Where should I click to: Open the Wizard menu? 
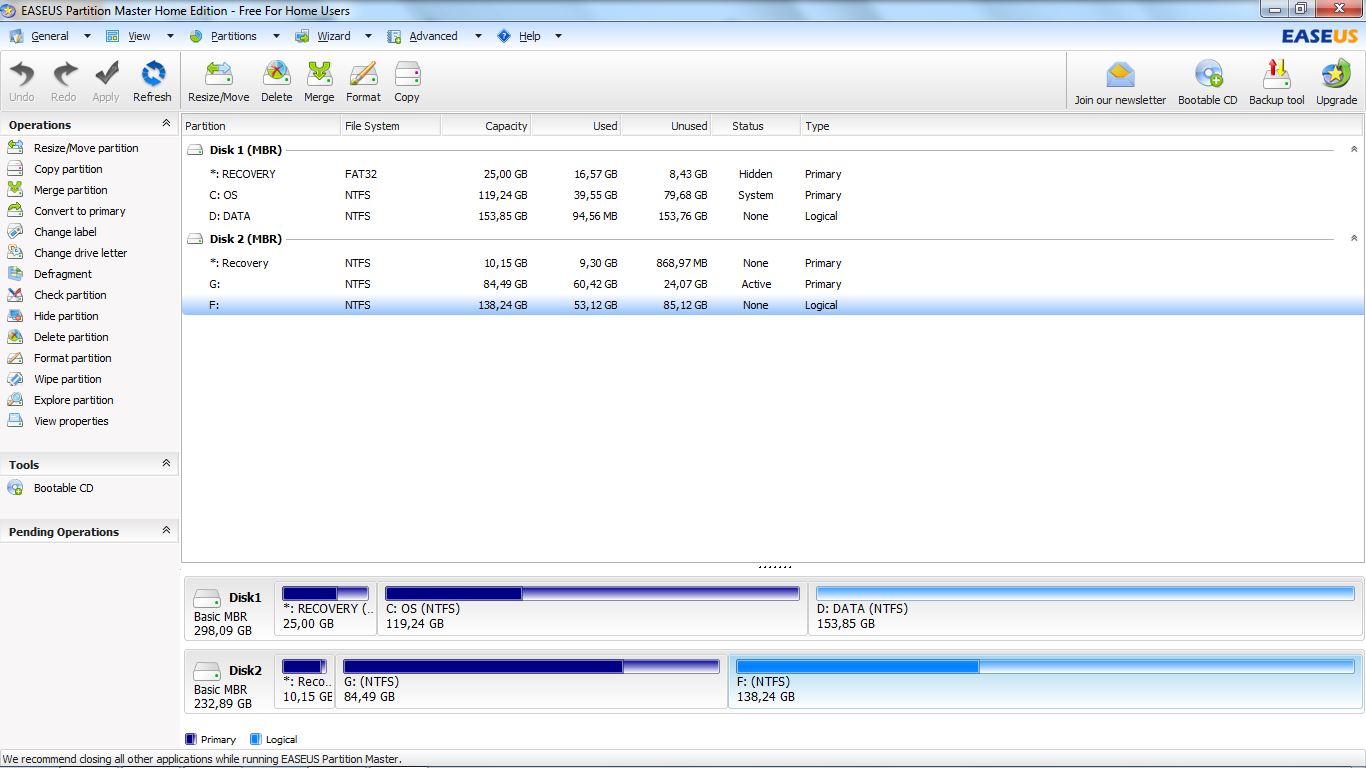click(x=334, y=36)
